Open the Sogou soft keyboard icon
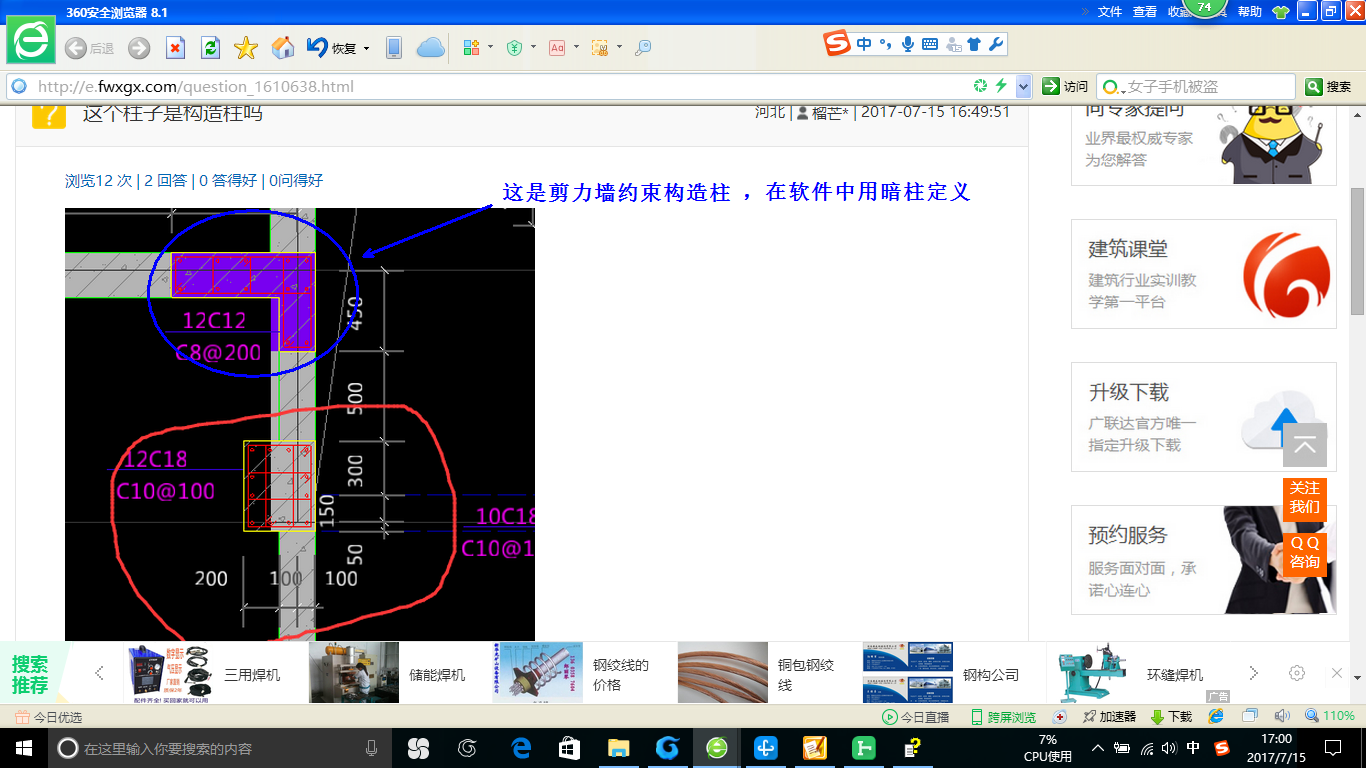This screenshot has width=1366, height=768. tap(930, 44)
